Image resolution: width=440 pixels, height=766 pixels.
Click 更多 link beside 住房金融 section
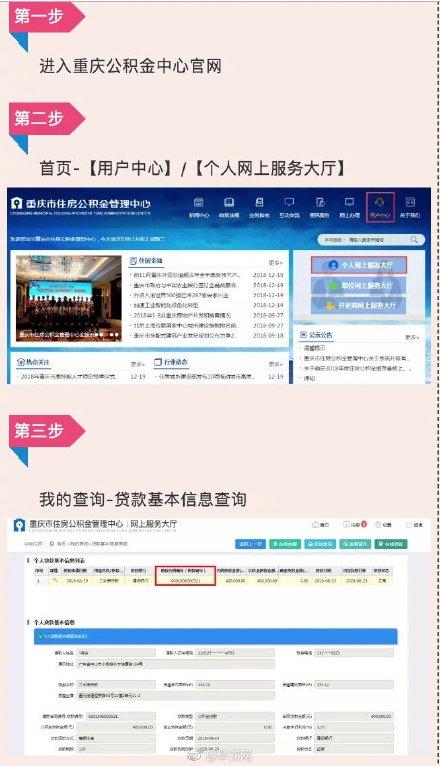pyautogui.click(x=275, y=262)
